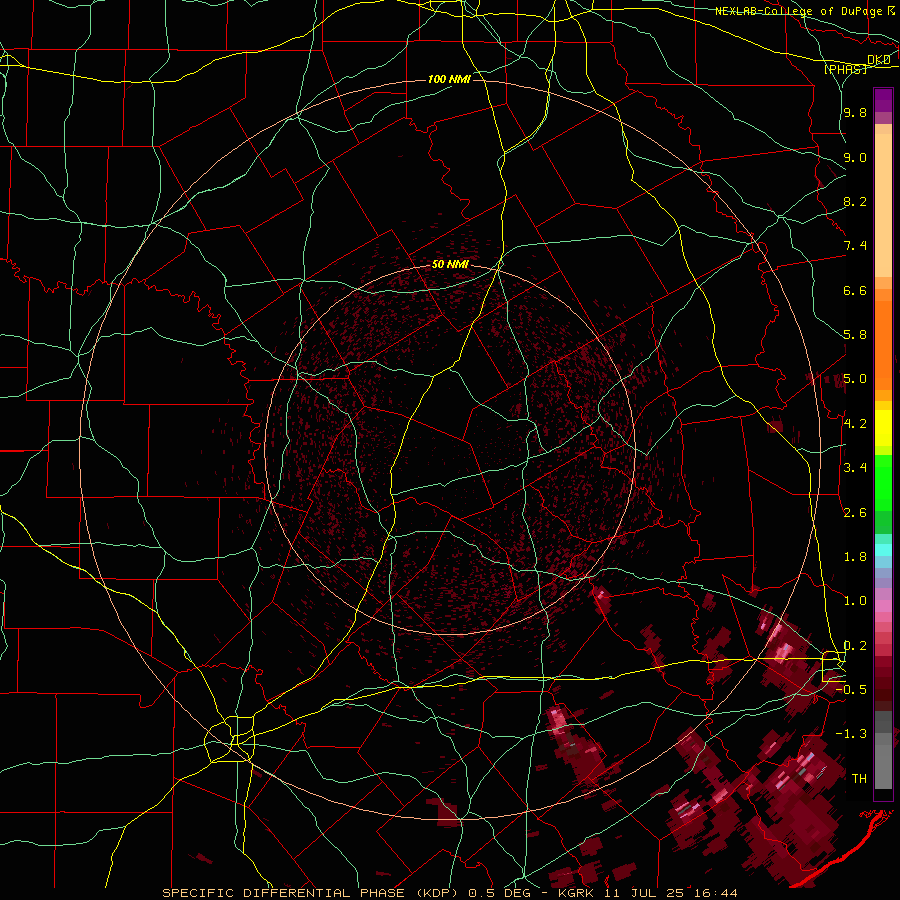The width and height of the screenshot is (900, 900).
Task: Click the KGRK radar site identifier
Action: (x=577, y=893)
